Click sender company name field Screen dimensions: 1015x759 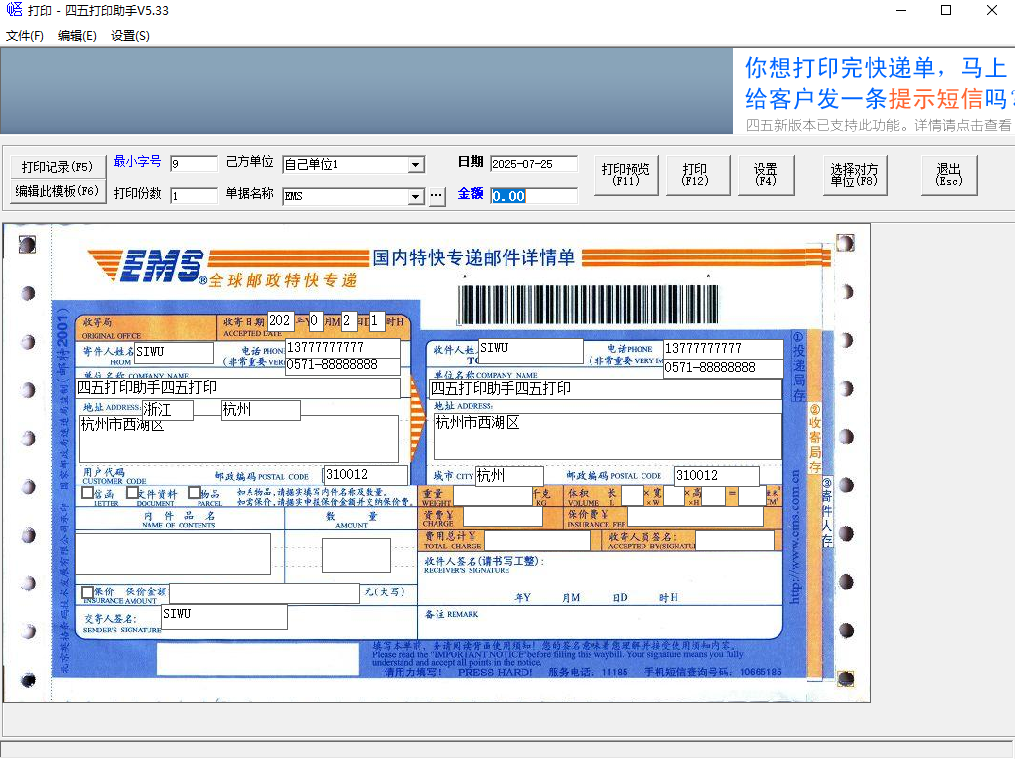[x=238, y=388]
